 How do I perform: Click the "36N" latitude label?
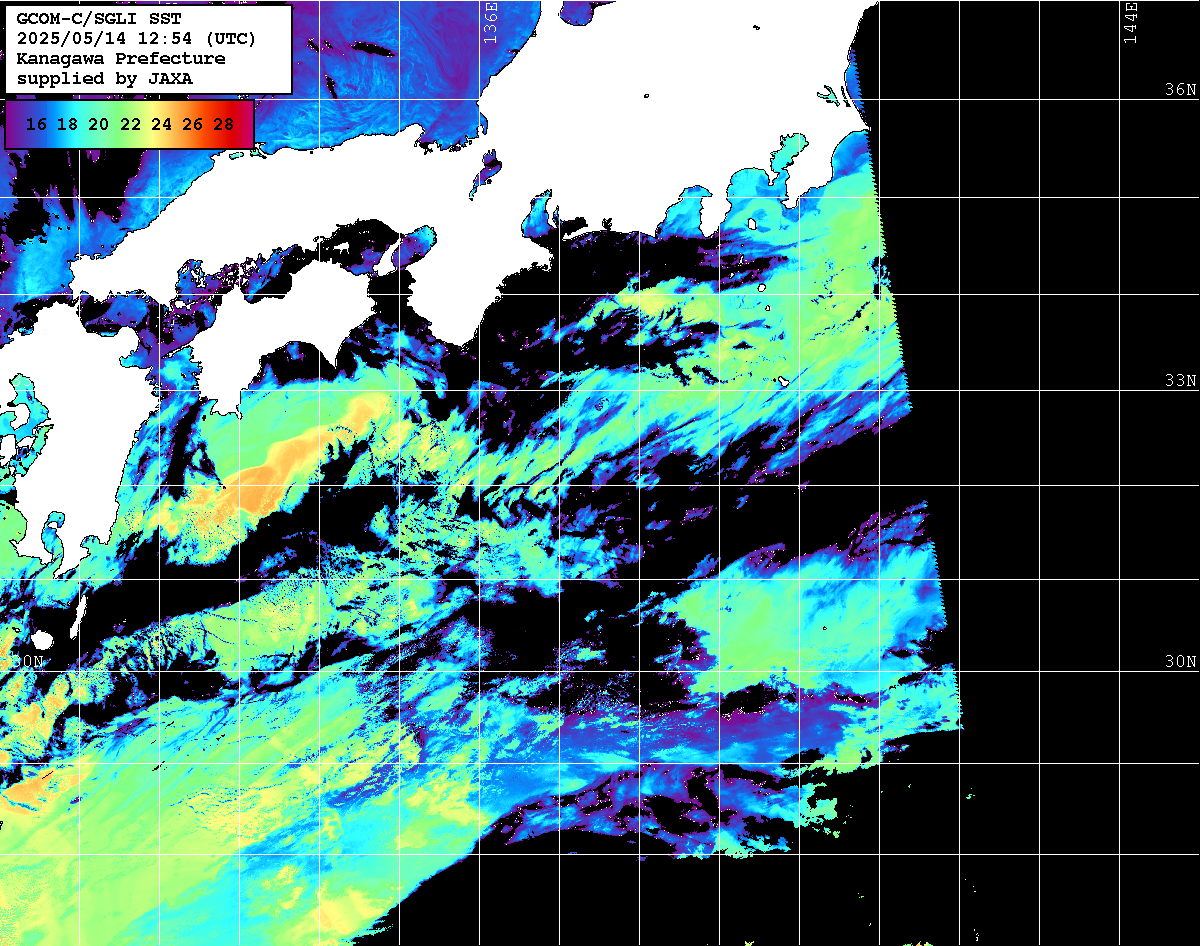coord(1181,89)
